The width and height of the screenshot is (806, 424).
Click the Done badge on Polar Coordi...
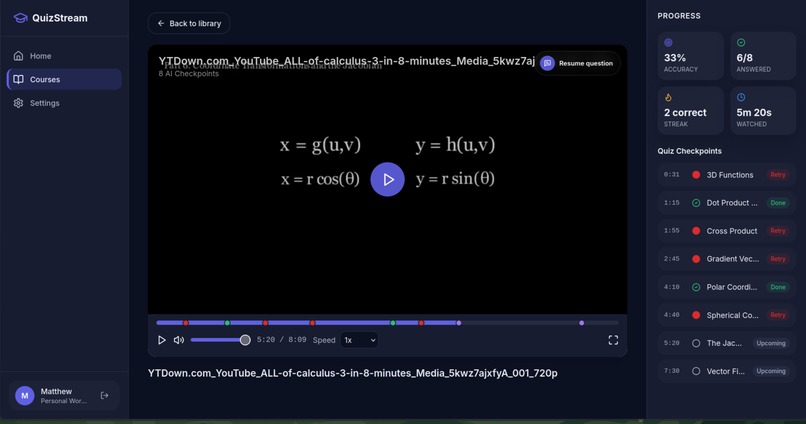coord(778,287)
